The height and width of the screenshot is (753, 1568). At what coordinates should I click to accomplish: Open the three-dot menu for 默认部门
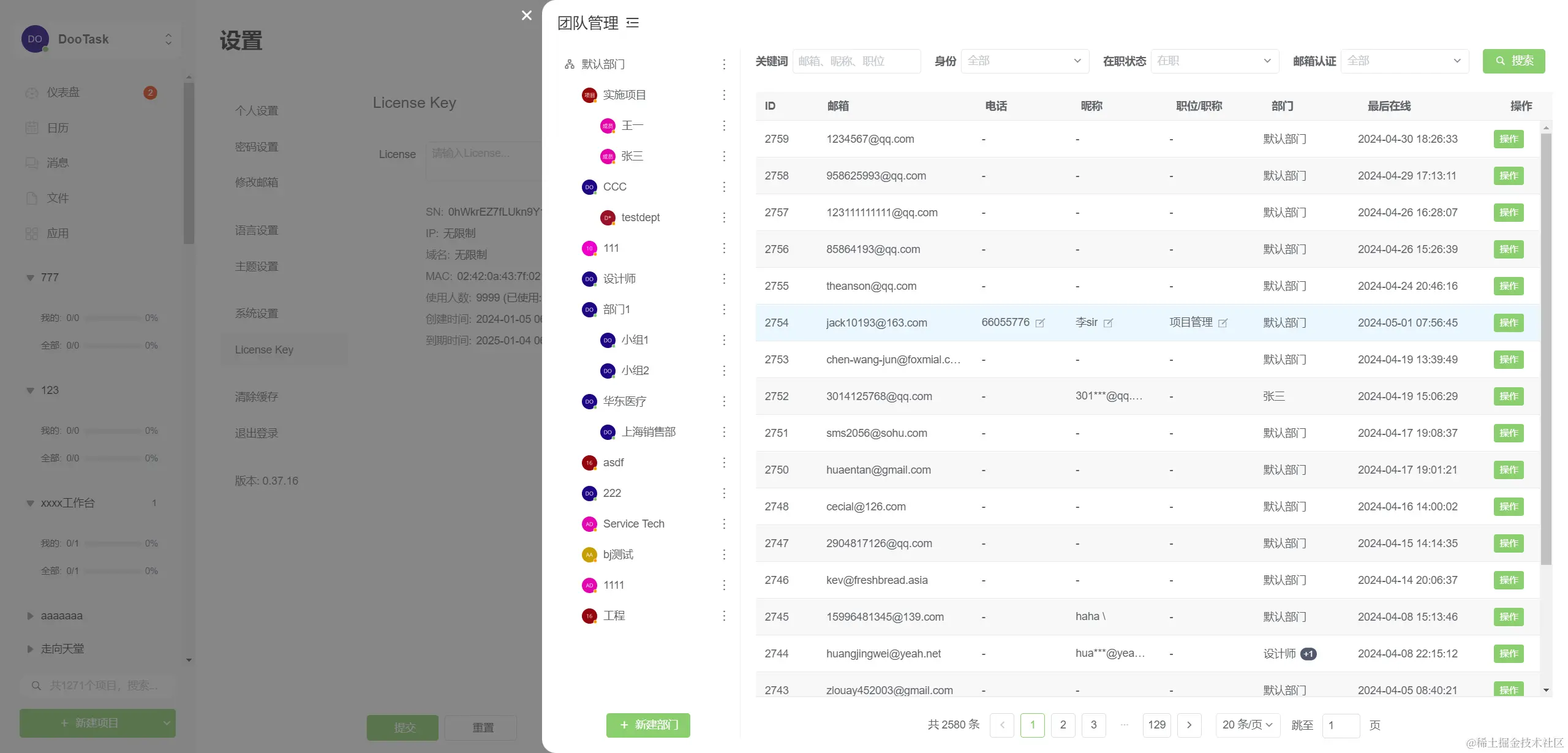pos(724,64)
